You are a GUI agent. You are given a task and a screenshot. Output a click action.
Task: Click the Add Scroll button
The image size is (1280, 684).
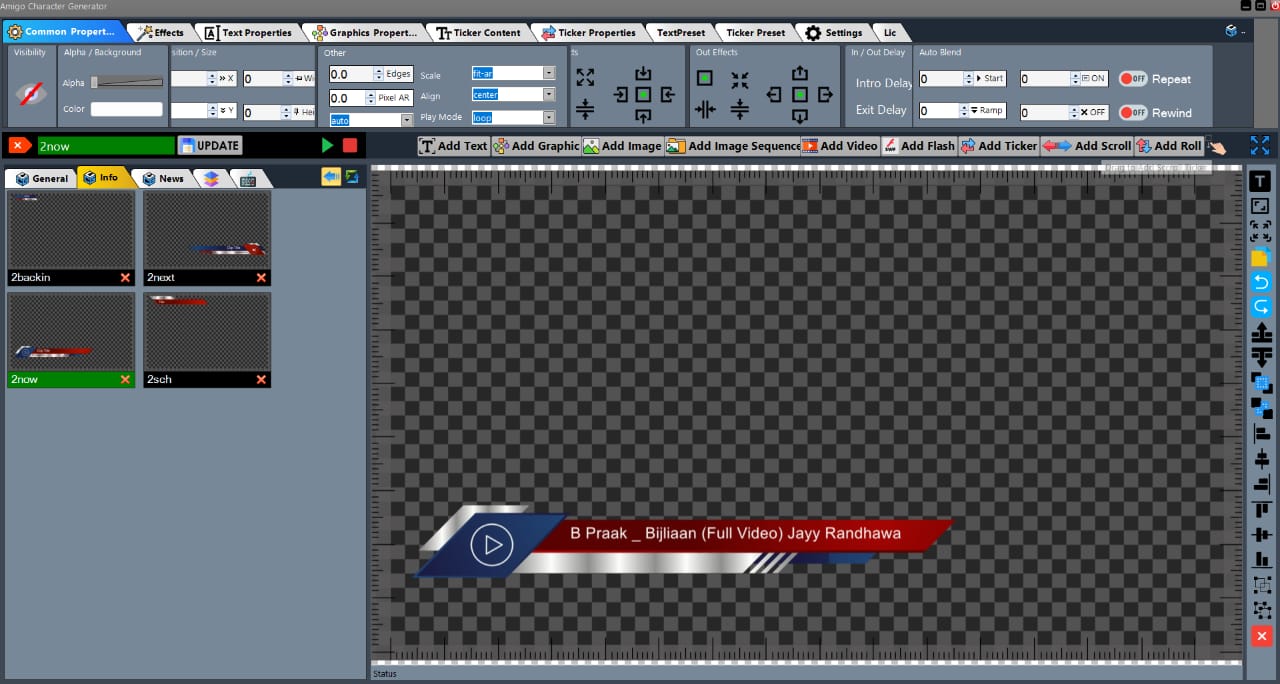(x=1088, y=146)
